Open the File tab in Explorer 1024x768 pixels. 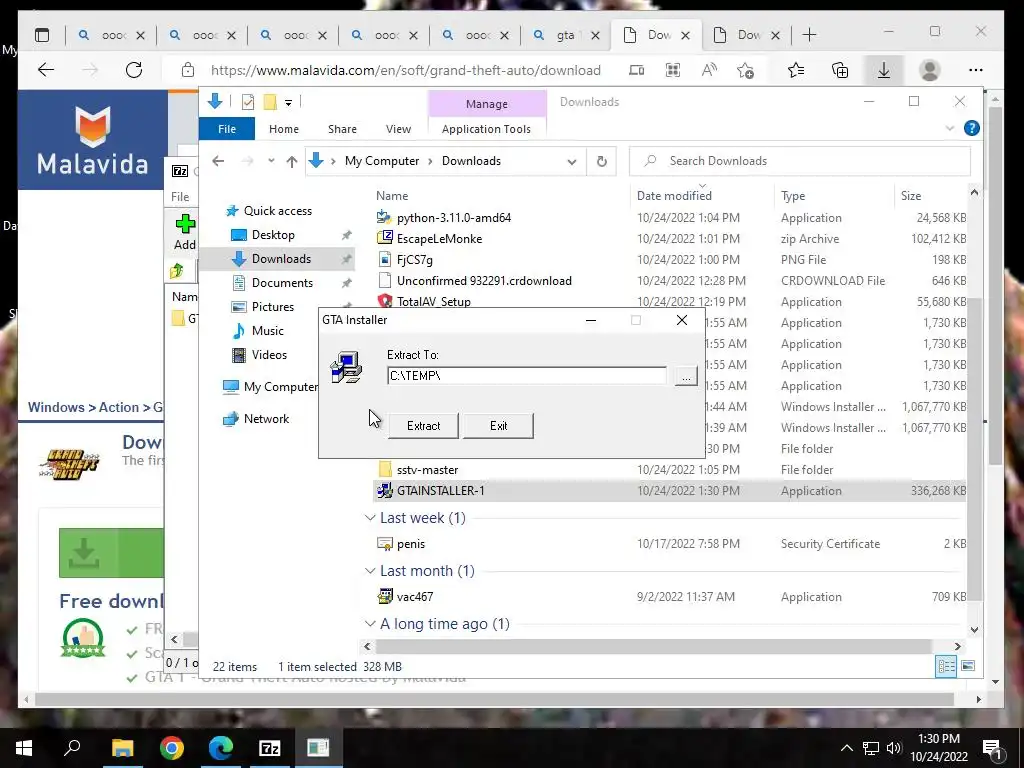click(227, 129)
